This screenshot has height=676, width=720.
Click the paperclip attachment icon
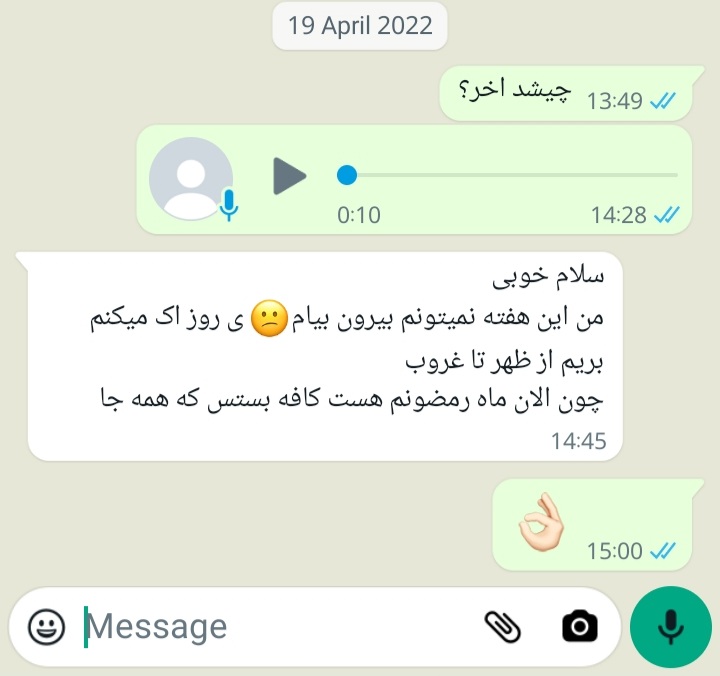click(x=503, y=627)
